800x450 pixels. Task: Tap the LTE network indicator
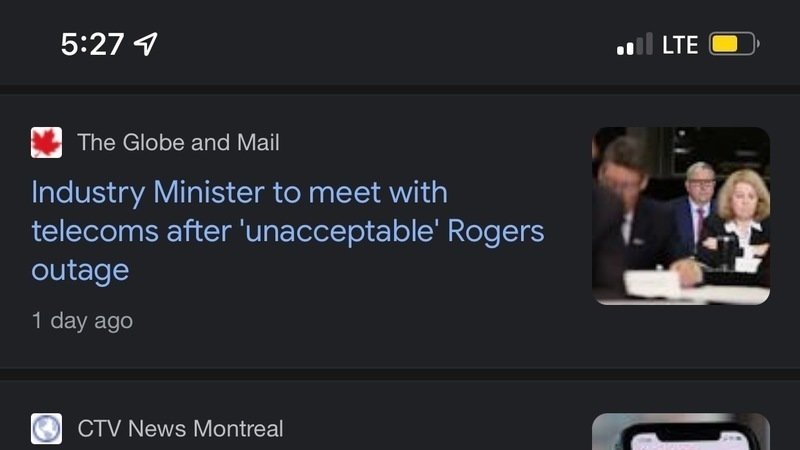click(x=680, y=45)
